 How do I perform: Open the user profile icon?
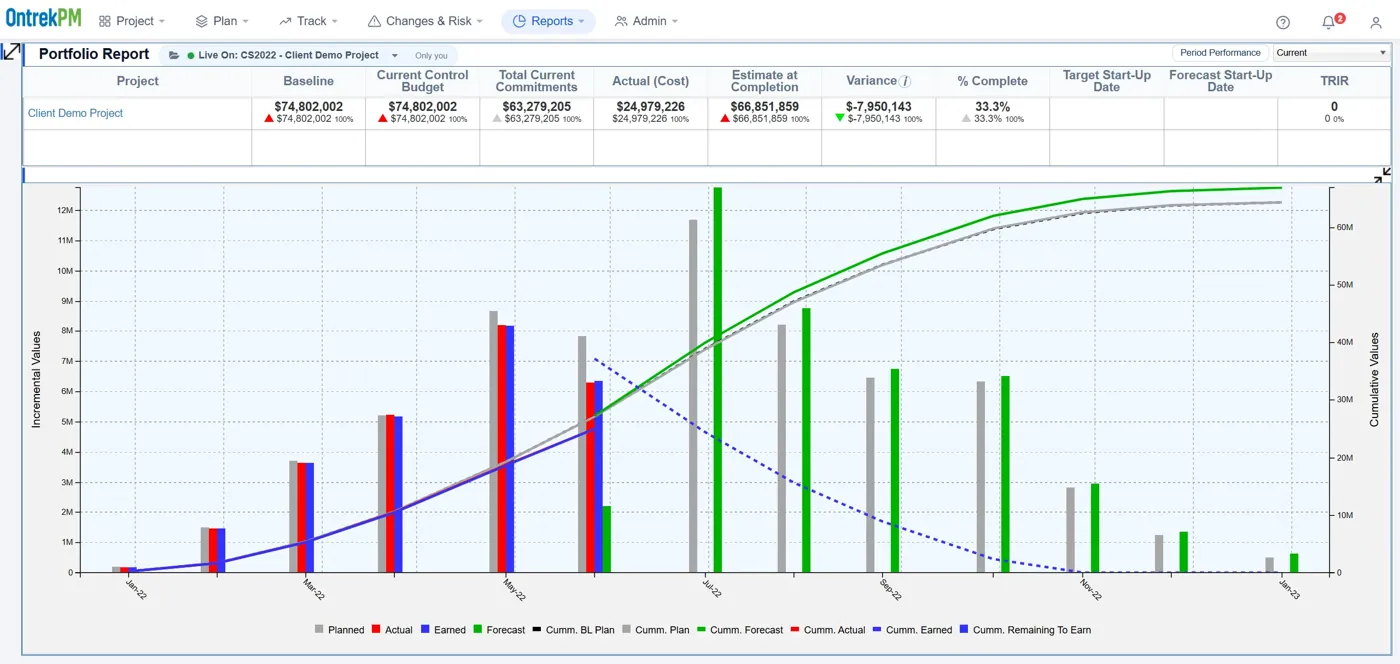(1376, 22)
